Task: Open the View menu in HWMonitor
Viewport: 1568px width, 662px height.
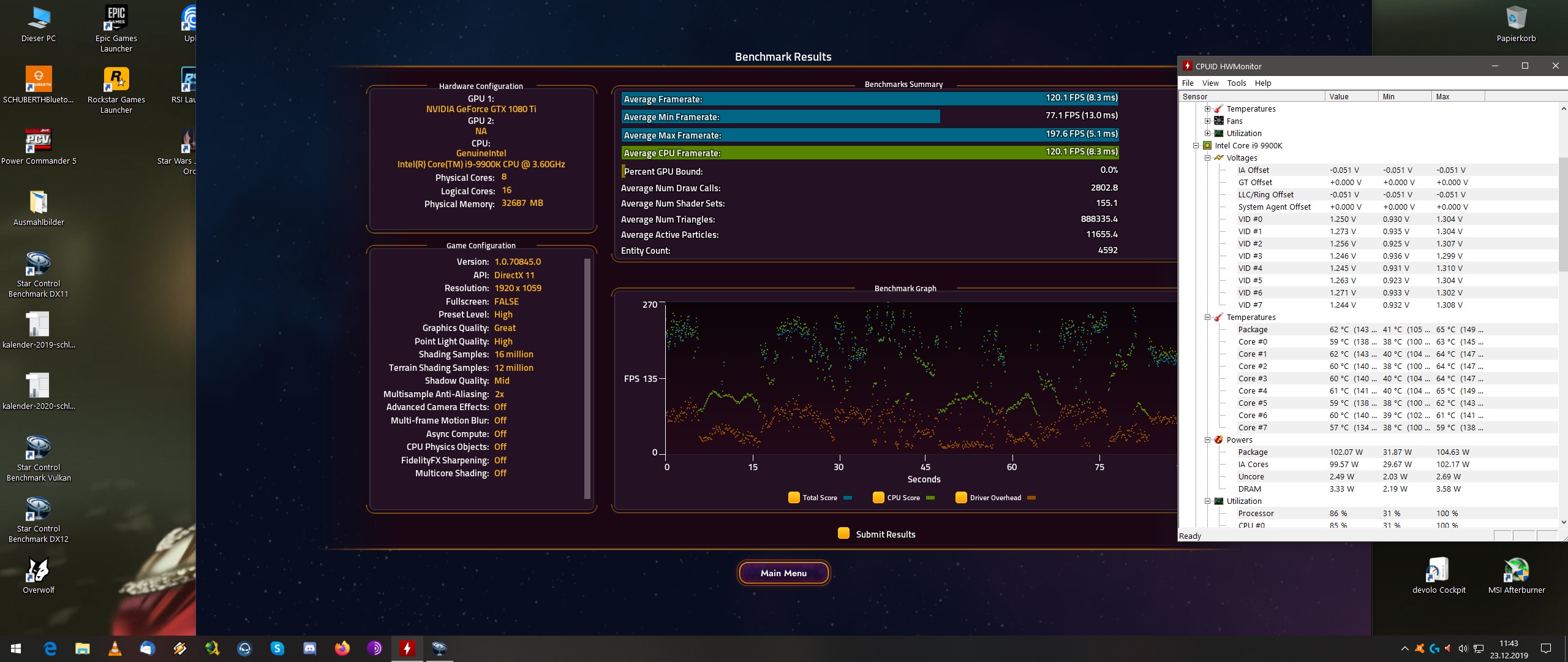Action: [x=1210, y=83]
